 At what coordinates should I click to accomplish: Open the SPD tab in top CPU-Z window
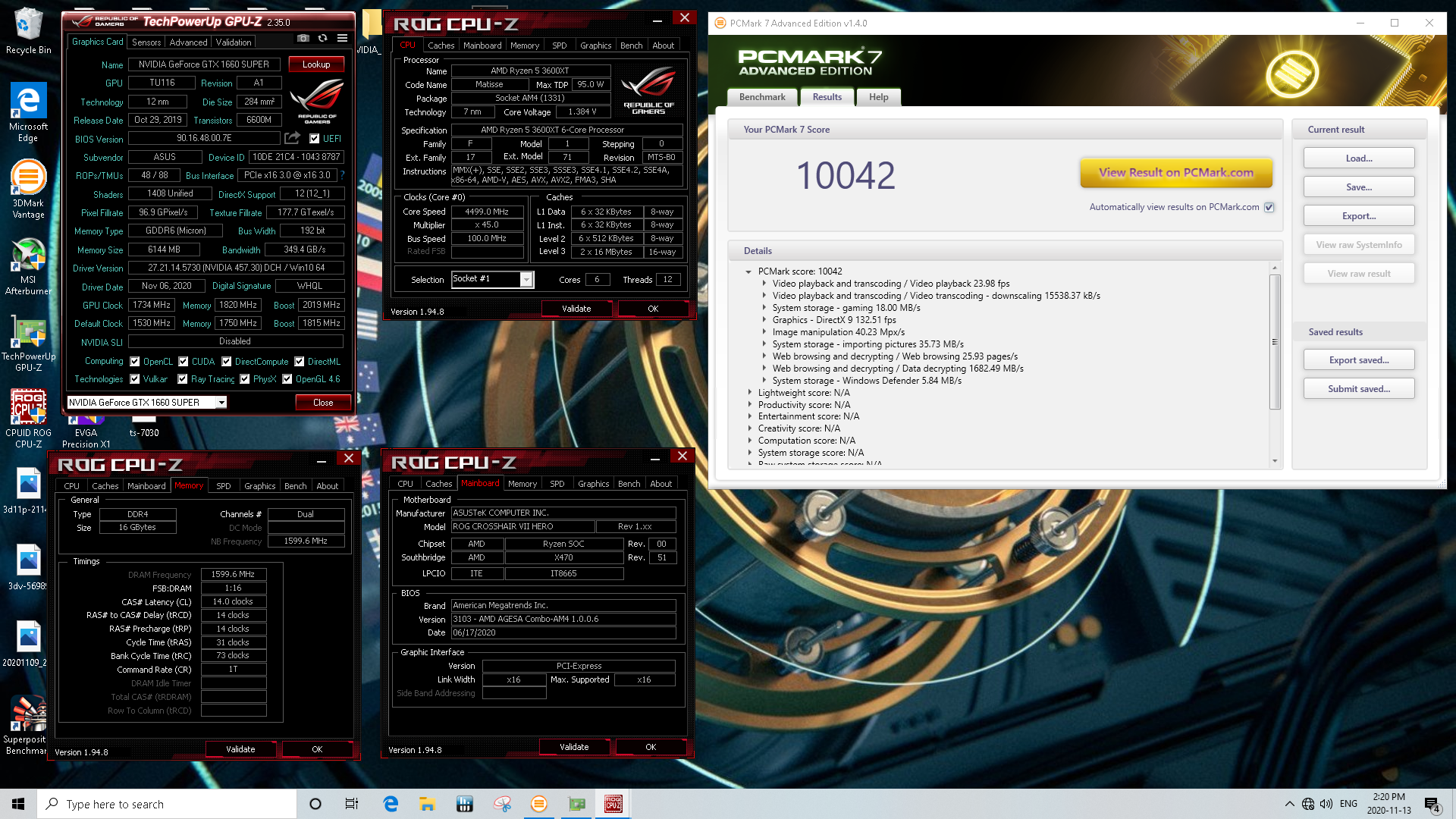[559, 45]
